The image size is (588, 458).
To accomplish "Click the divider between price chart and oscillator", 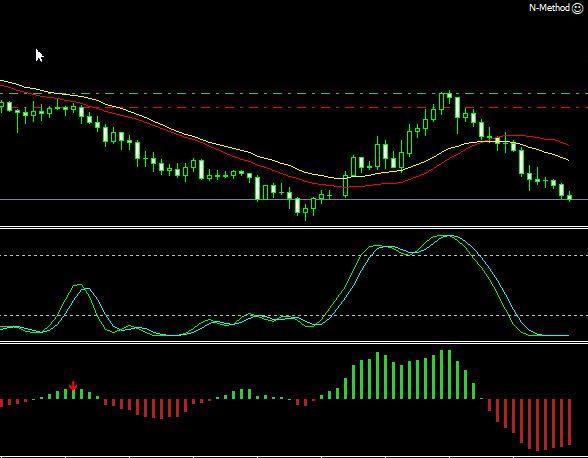I will coord(294,227).
